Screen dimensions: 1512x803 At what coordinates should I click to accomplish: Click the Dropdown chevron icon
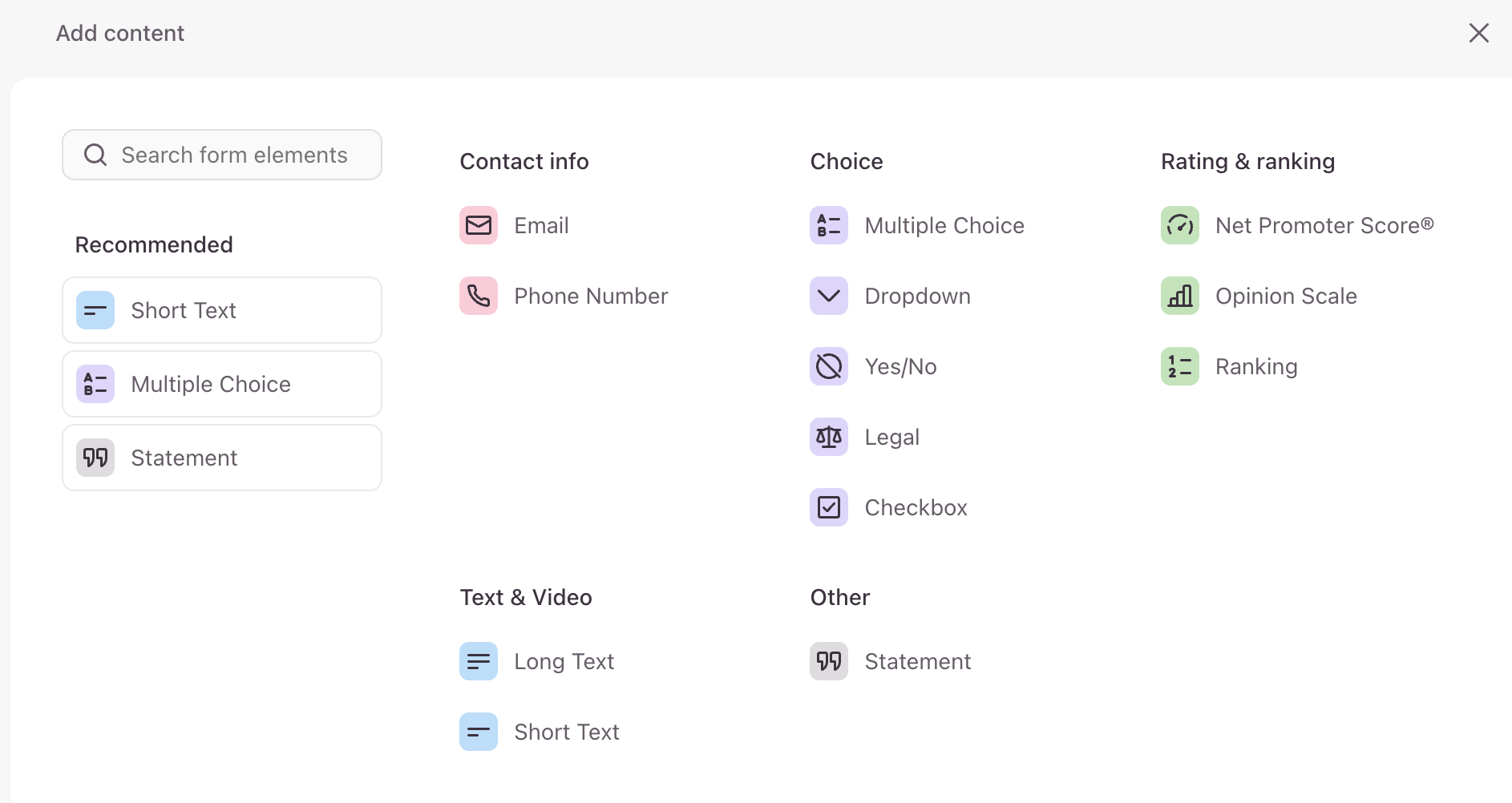829,296
